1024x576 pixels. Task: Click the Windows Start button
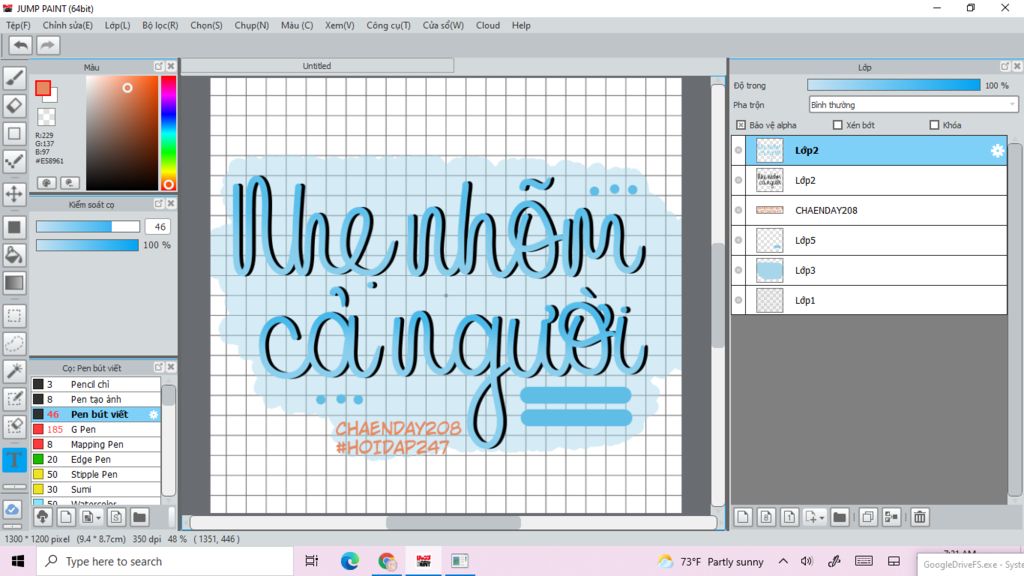click(x=18, y=562)
